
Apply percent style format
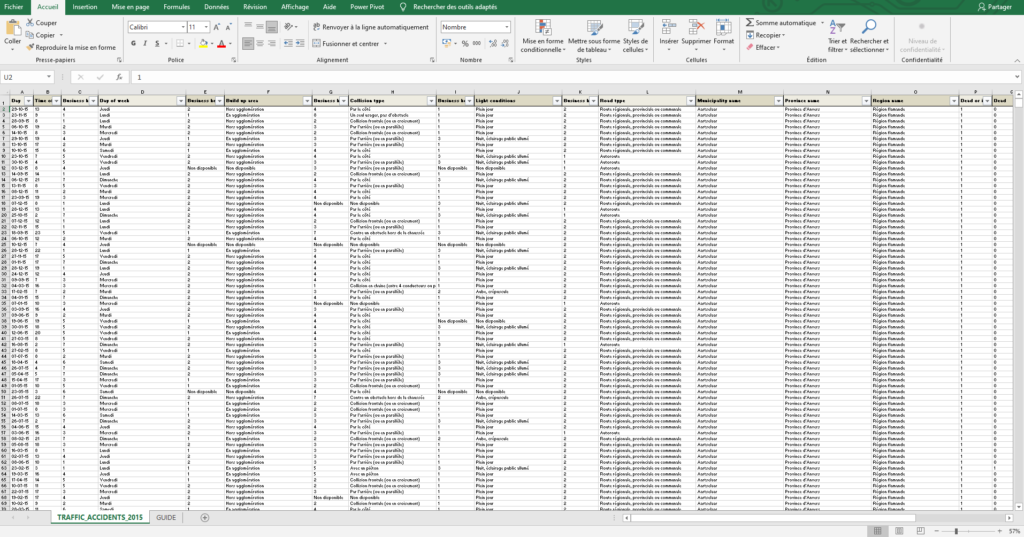(465, 44)
